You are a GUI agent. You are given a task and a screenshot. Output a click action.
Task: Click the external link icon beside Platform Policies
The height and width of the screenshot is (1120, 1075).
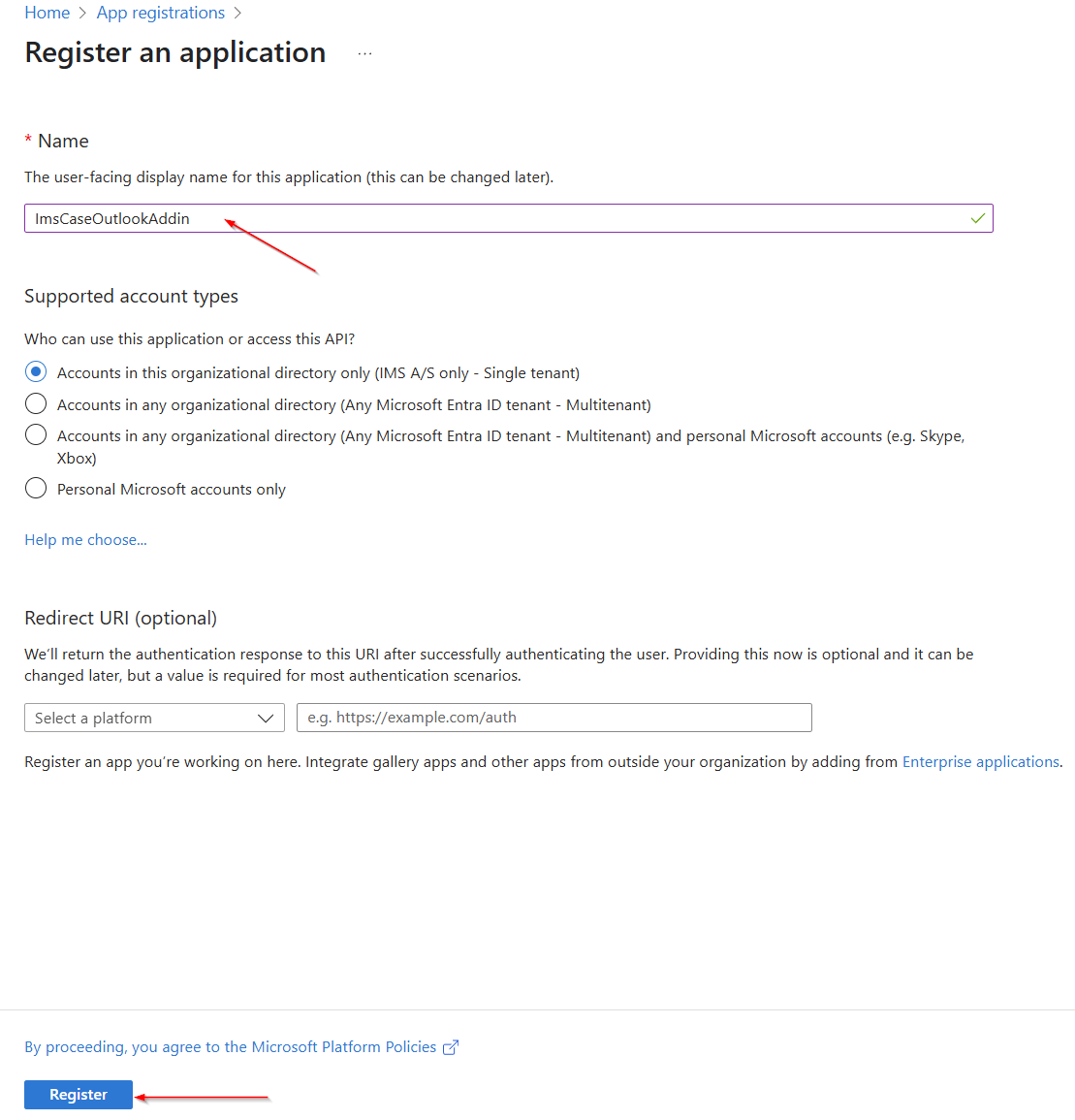(451, 1047)
